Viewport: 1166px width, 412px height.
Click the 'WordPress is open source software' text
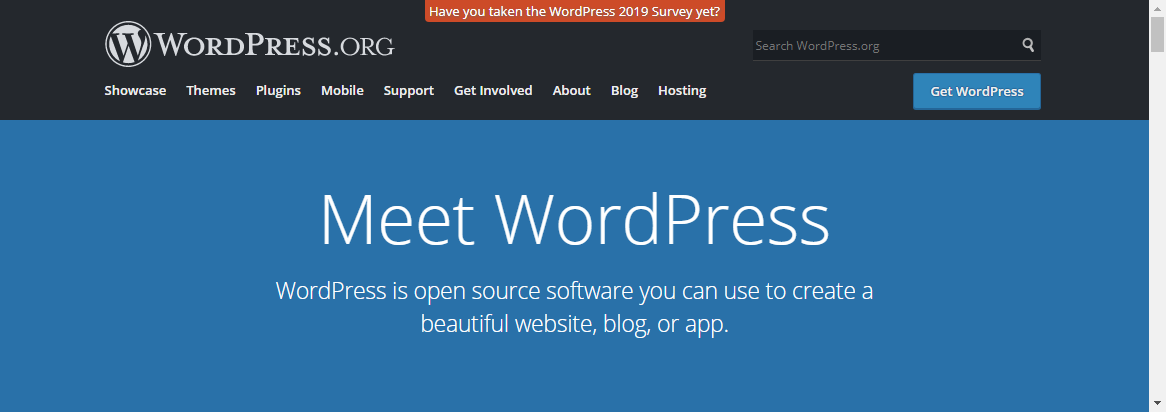coord(574,306)
